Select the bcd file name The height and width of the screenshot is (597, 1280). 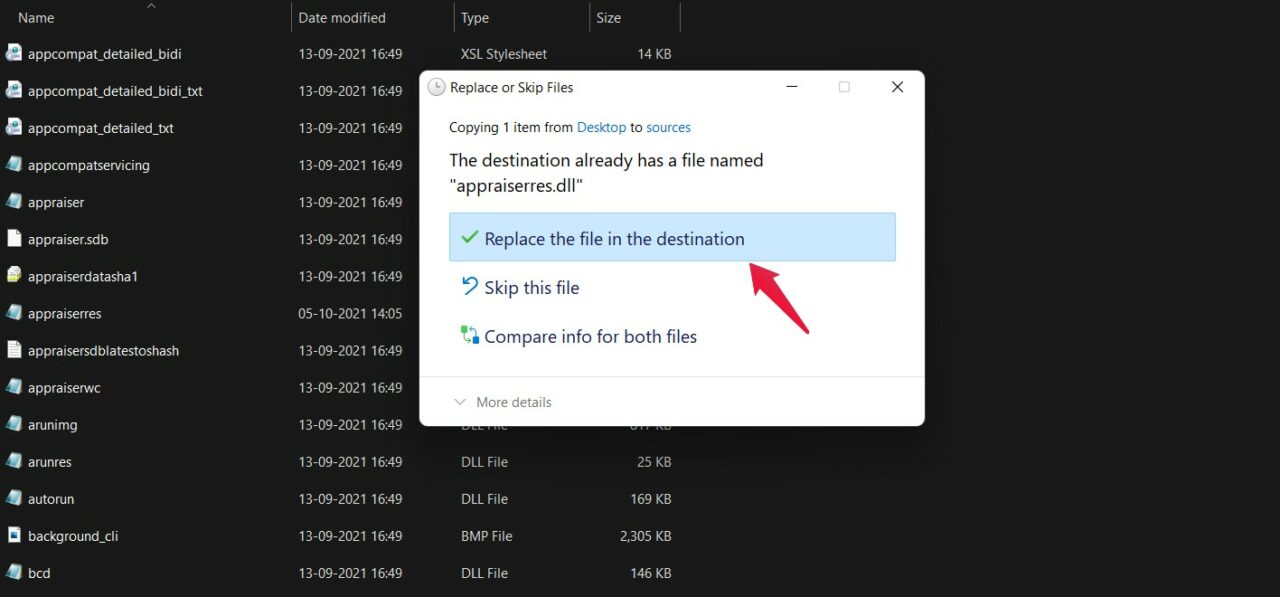point(39,573)
